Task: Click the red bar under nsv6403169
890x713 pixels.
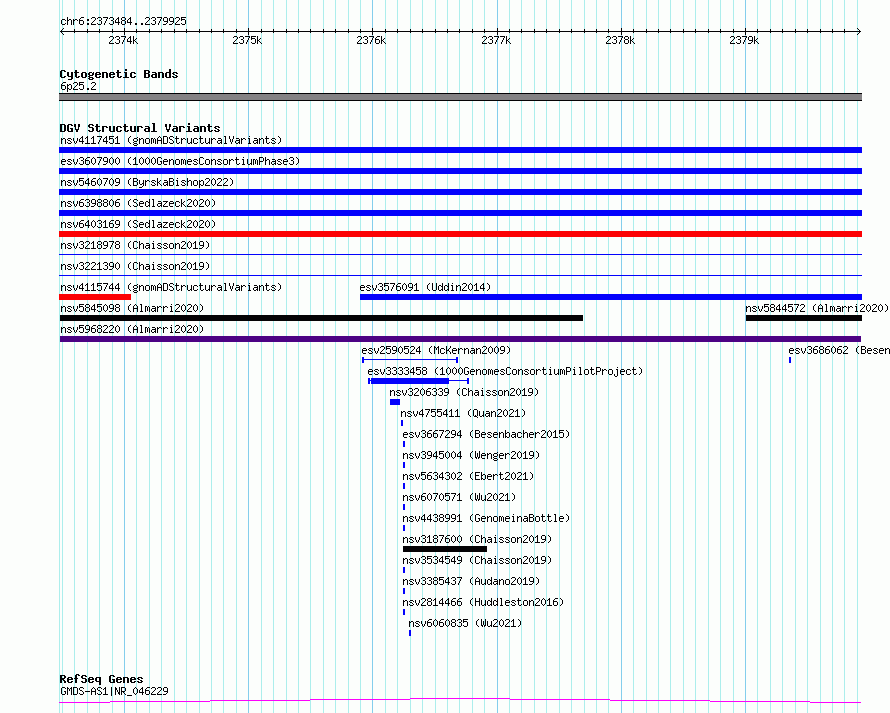Action: click(x=460, y=234)
